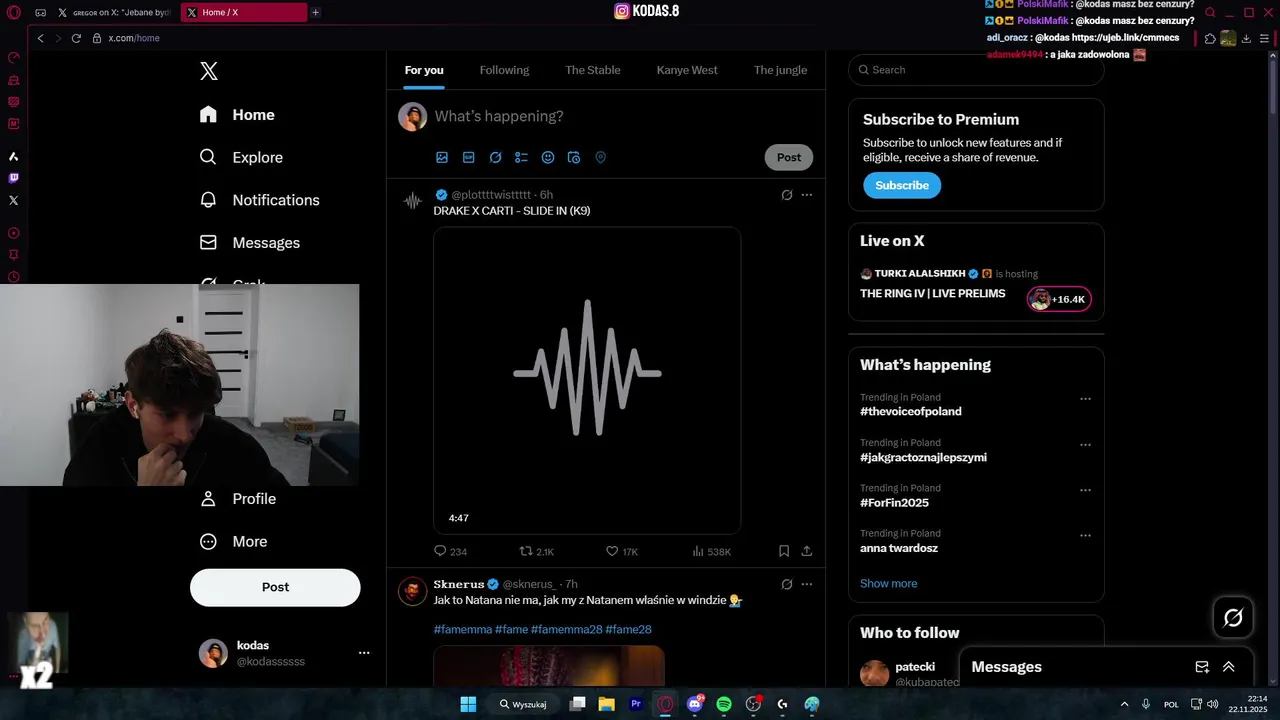Switch to the GREGOR on X browser tab

click(114, 13)
